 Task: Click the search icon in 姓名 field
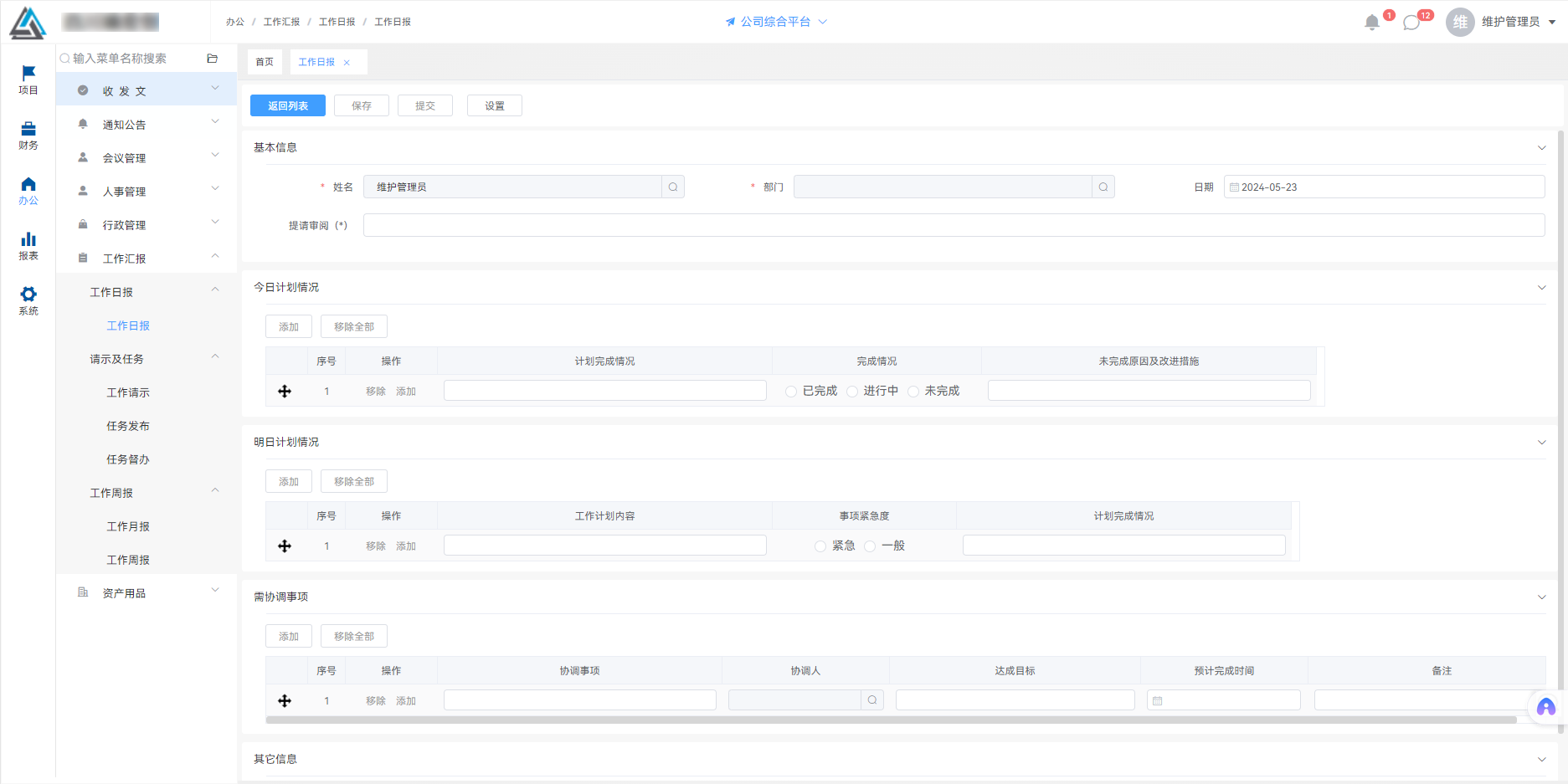[673, 187]
